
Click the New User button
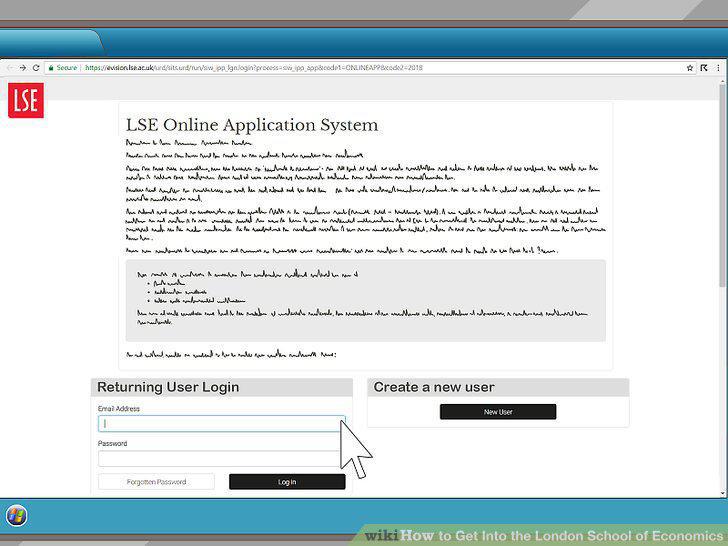pyautogui.click(x=498, y=412)
